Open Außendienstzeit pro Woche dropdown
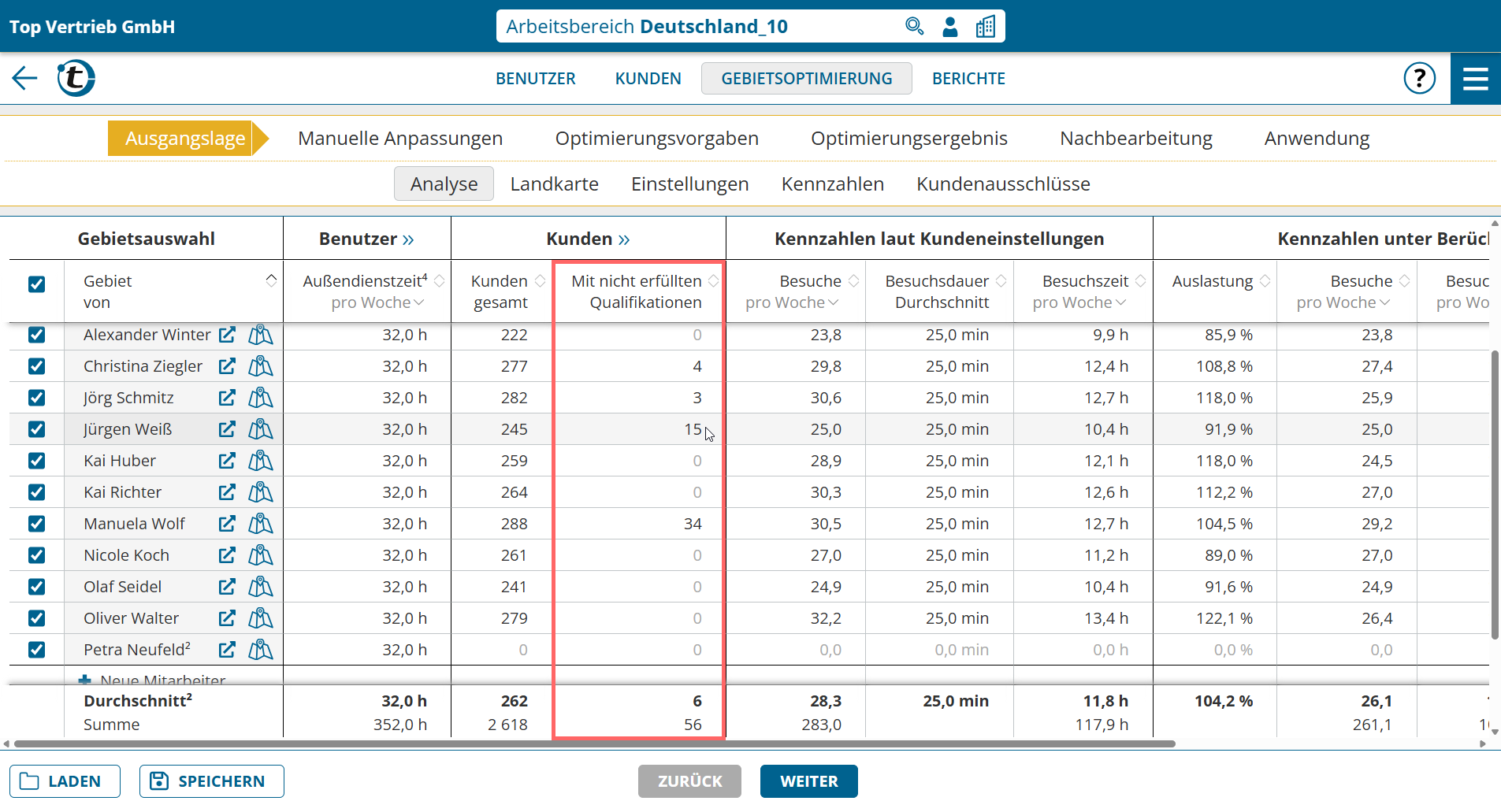This screenshot has width=1501, height=812. pyautogui.click(x=418, y=303)
